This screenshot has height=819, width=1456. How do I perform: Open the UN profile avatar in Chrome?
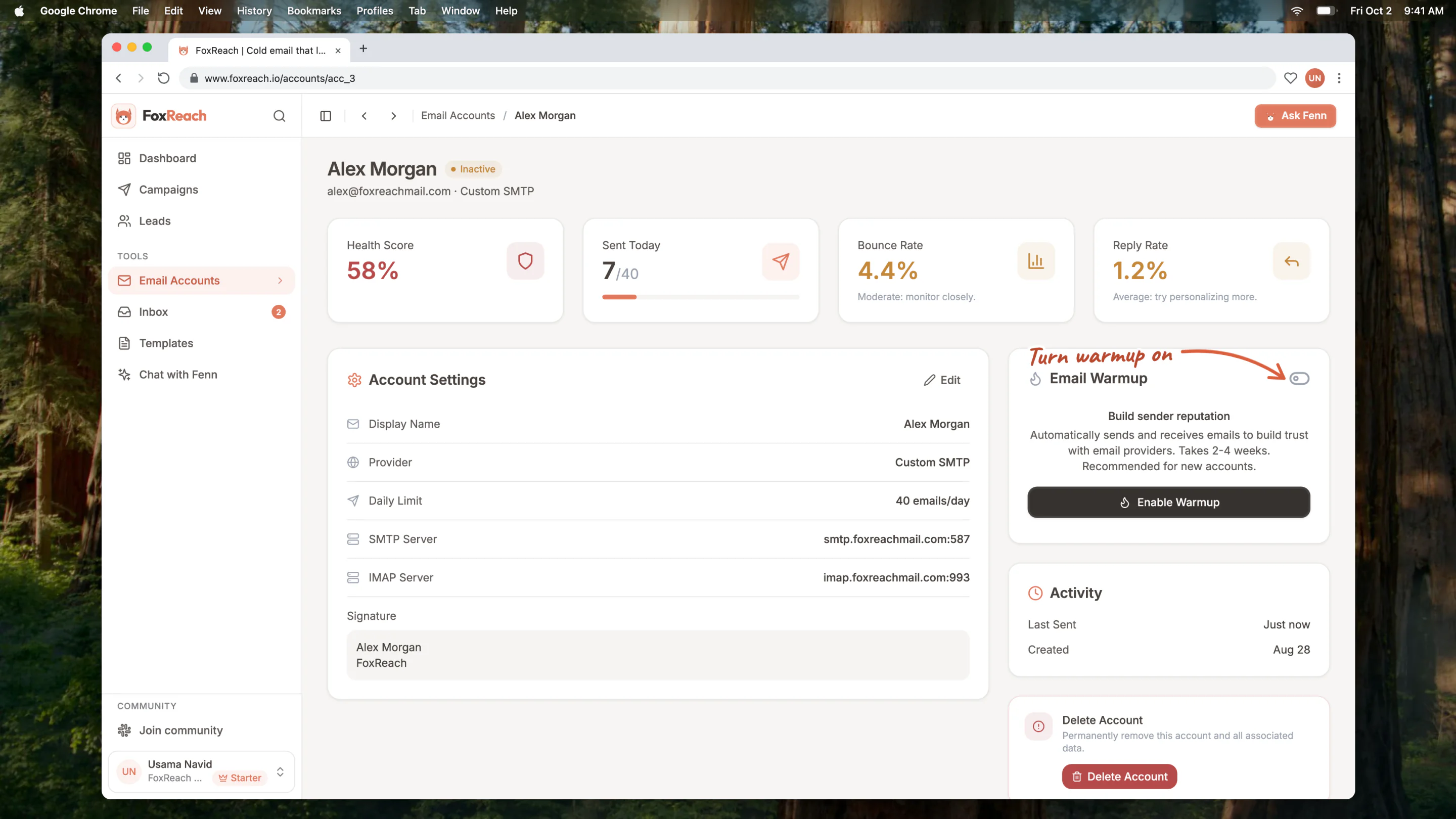coord(1314,78)
